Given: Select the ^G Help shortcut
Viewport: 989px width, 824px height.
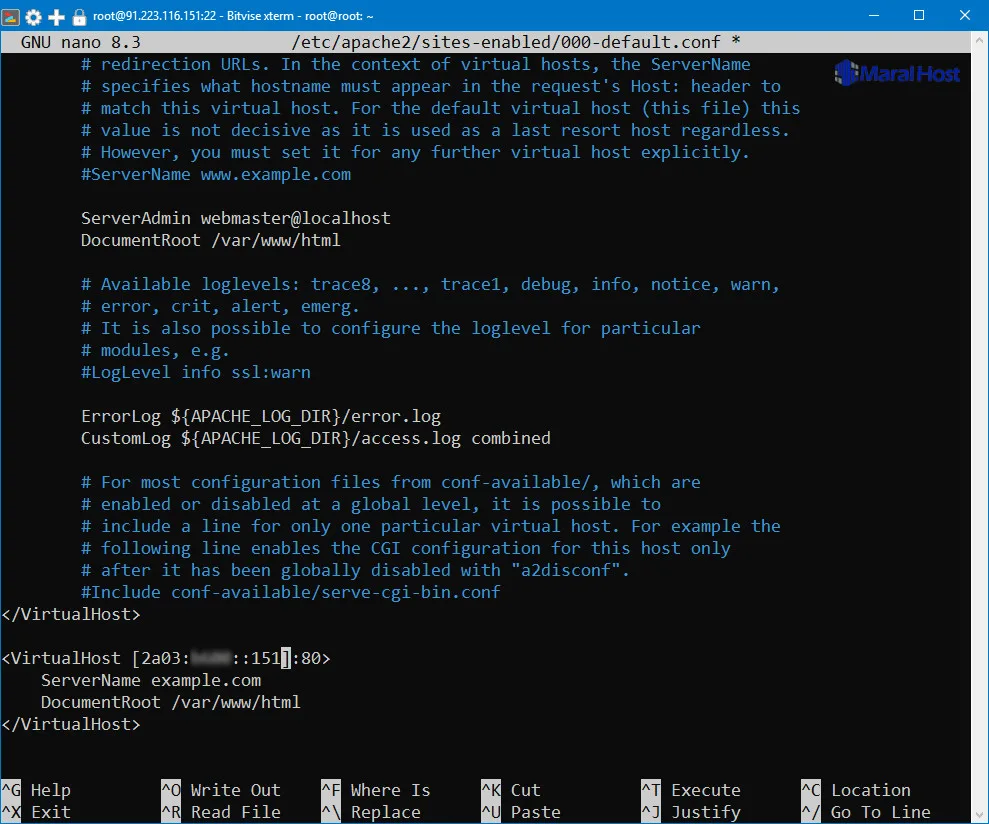Looking at the screenshot, I should 37,790.
